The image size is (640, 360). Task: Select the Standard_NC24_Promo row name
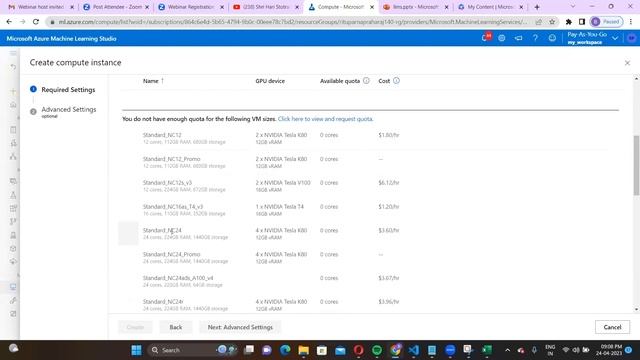tap(171, 254)
